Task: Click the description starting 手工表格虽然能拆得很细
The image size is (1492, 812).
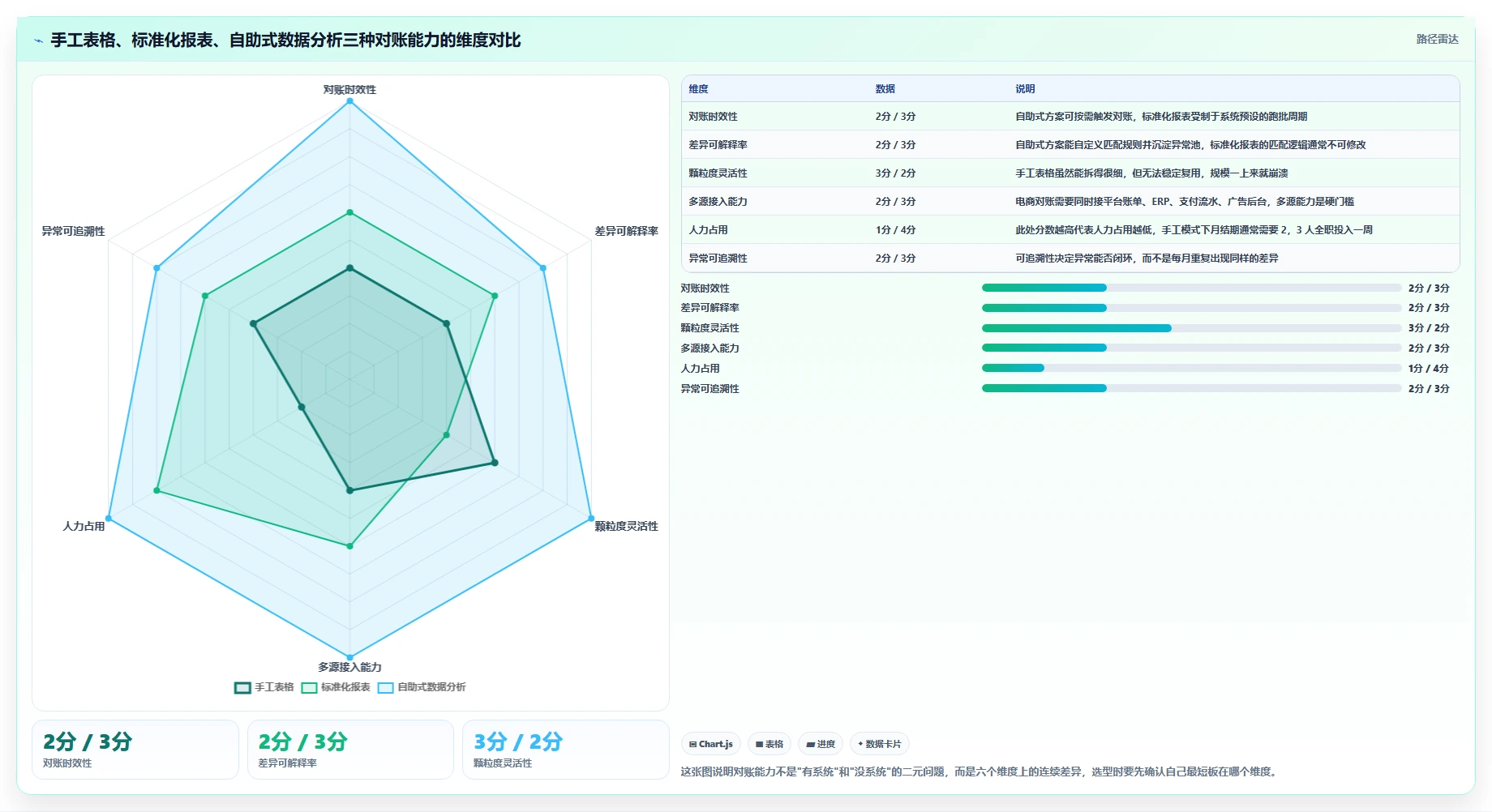Action: pos(1151,173)
